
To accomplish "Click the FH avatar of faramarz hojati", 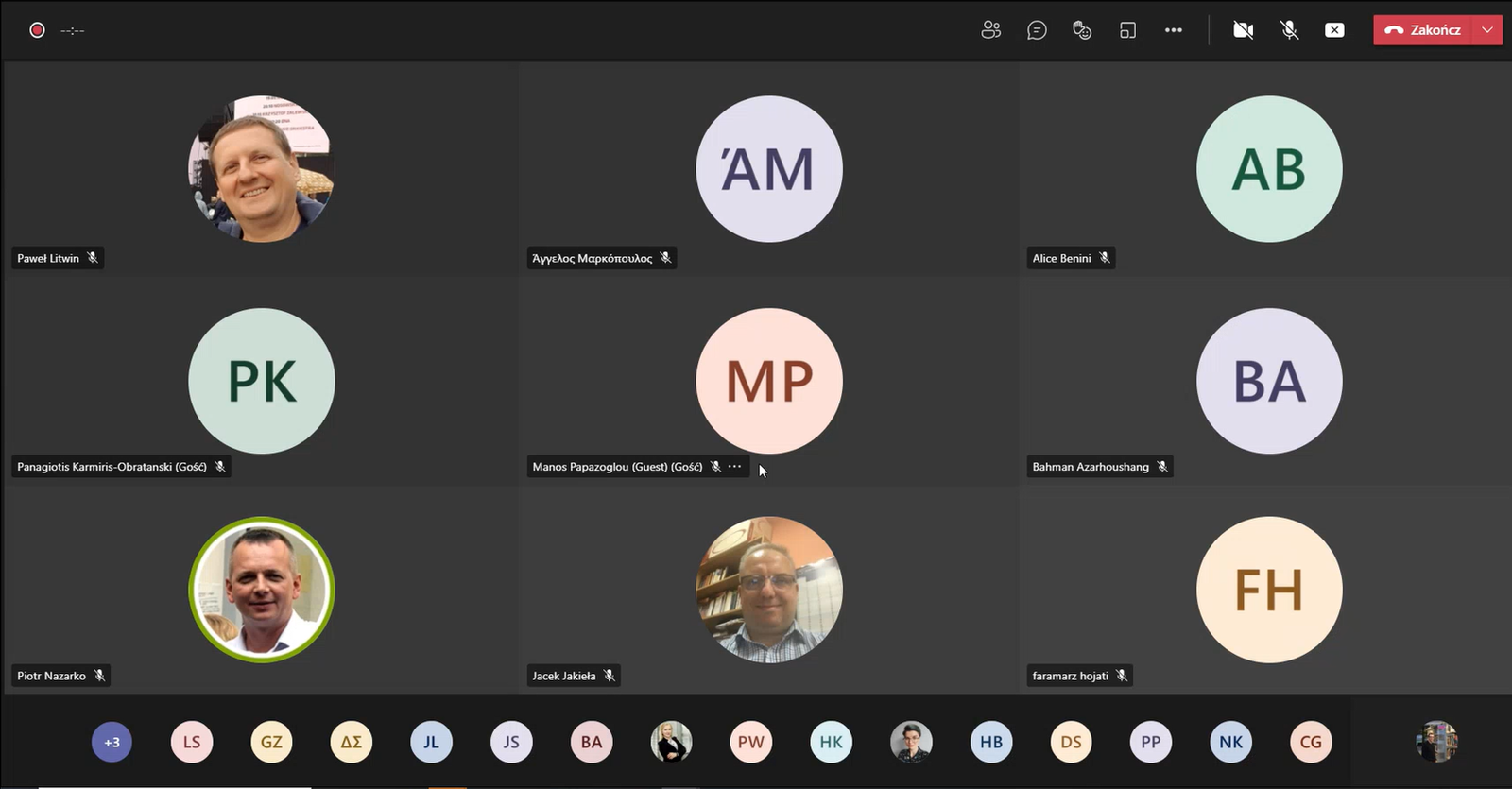I will (x=1268, y=590).
